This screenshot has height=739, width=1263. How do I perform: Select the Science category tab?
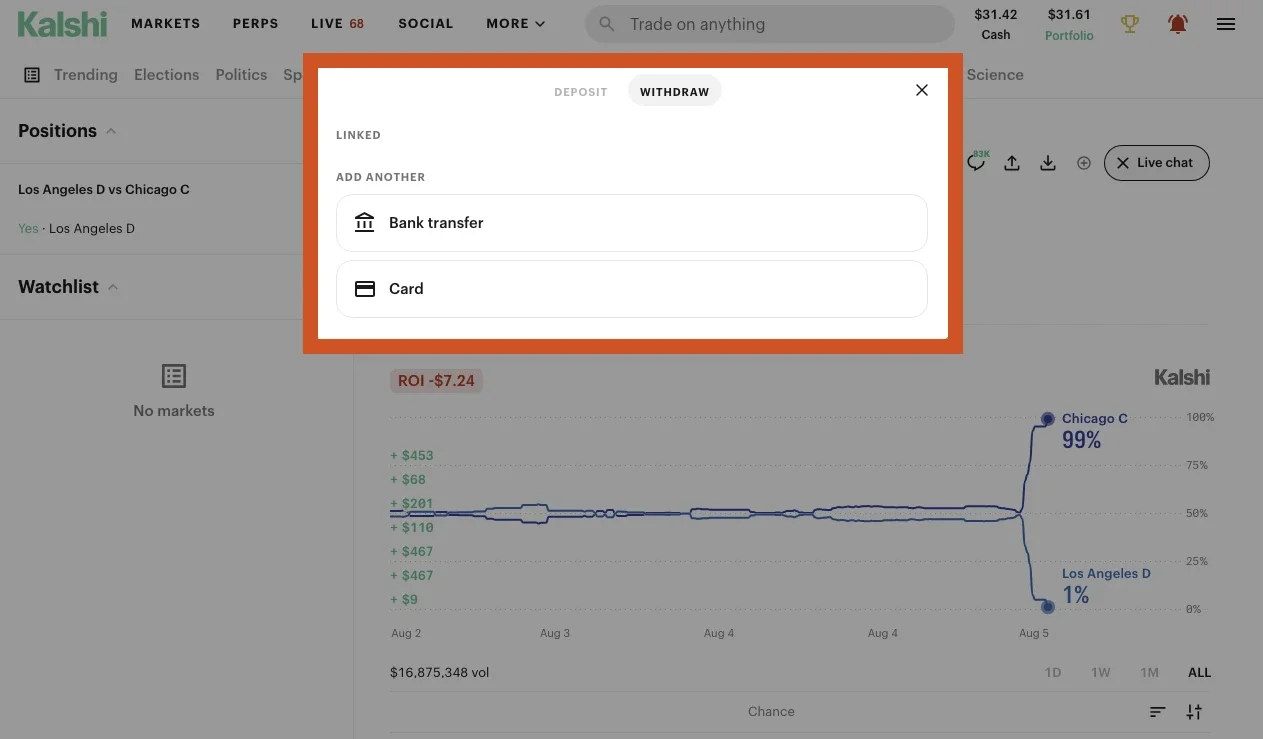coord(994,75)
